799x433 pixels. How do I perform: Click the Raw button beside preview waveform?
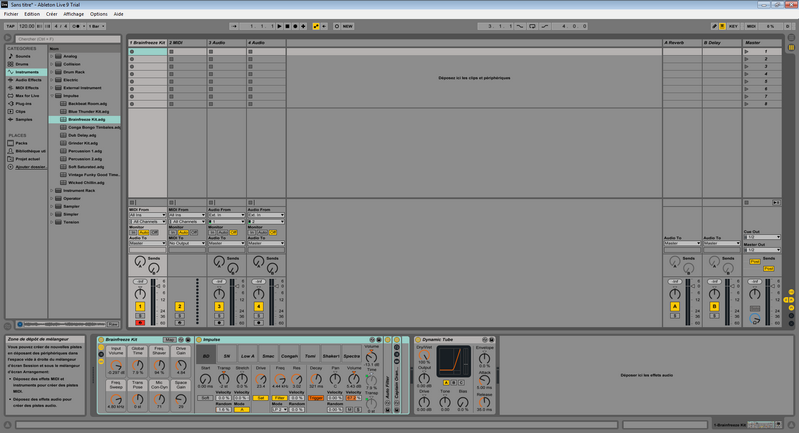113,324
